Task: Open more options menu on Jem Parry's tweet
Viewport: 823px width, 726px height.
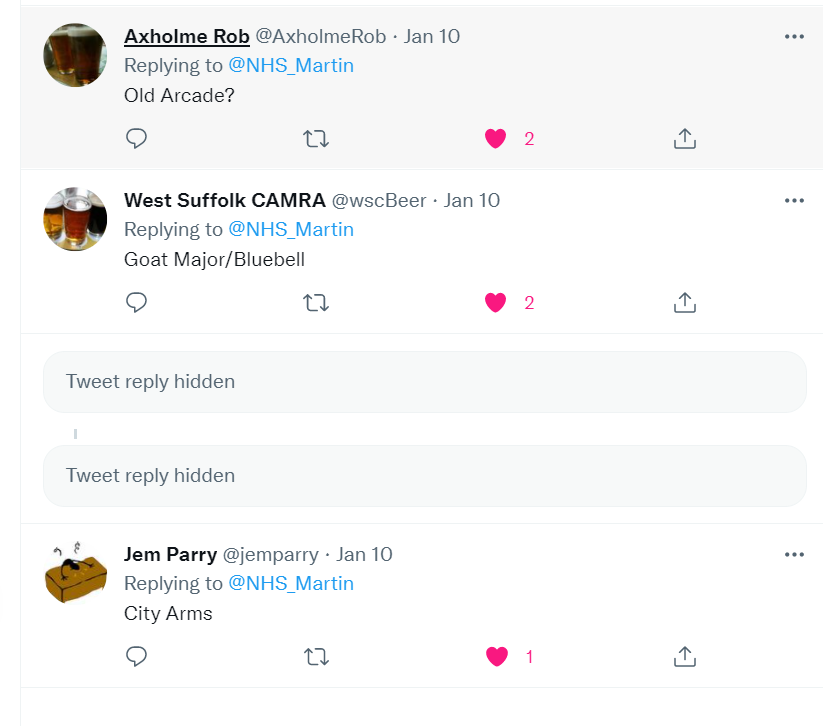Action: point(794,554)
